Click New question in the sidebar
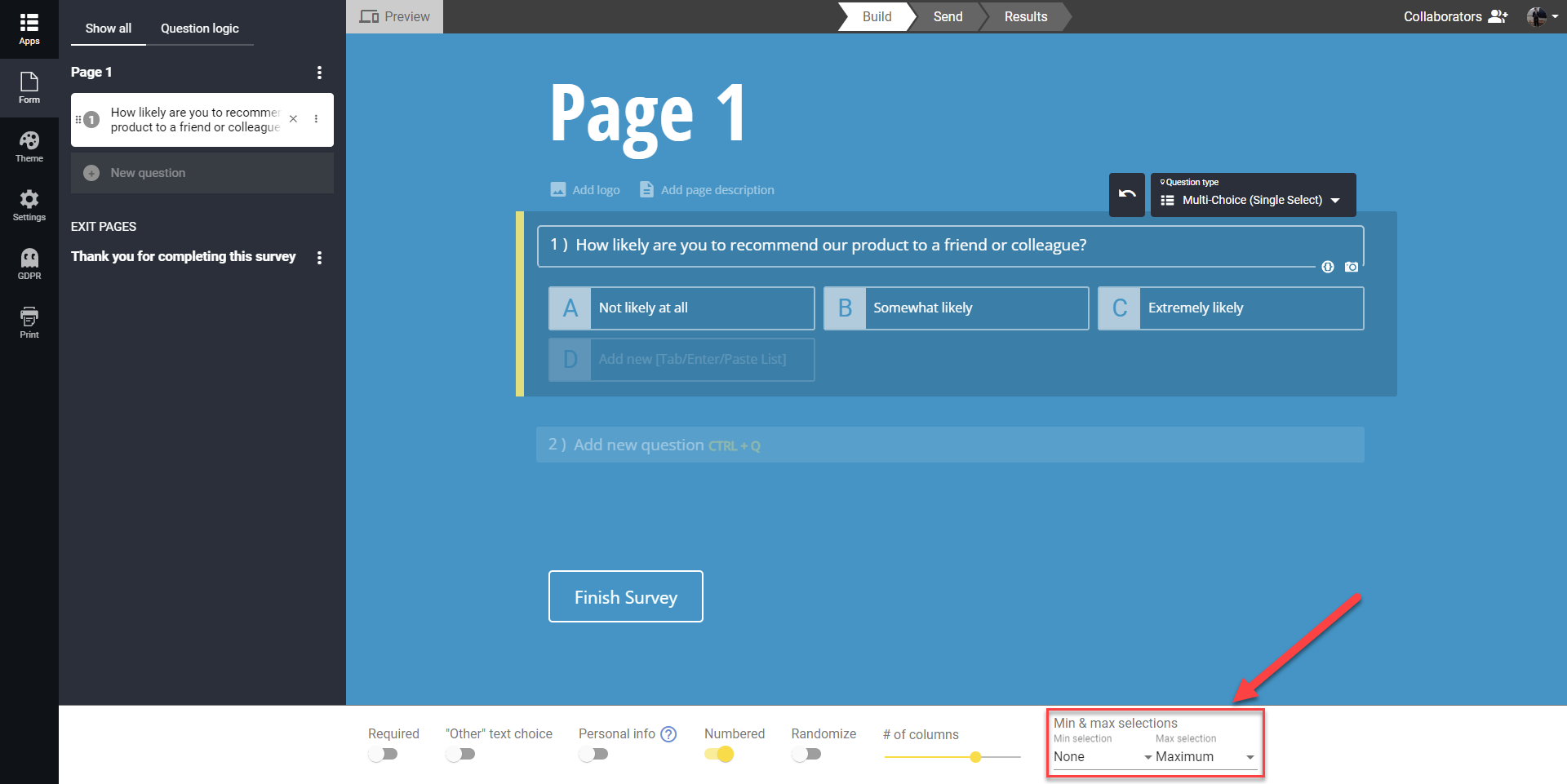 point(202,173)
